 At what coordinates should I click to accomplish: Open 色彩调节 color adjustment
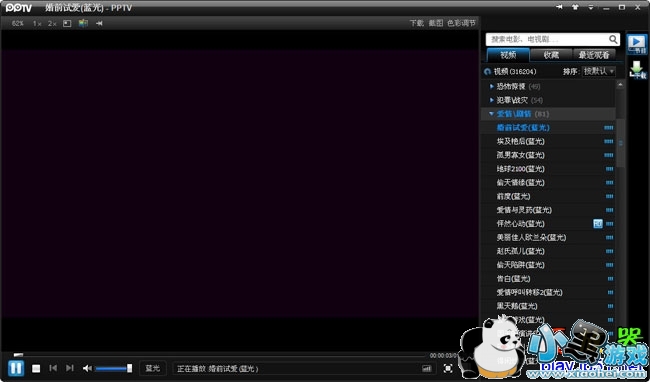coord(461,23)
